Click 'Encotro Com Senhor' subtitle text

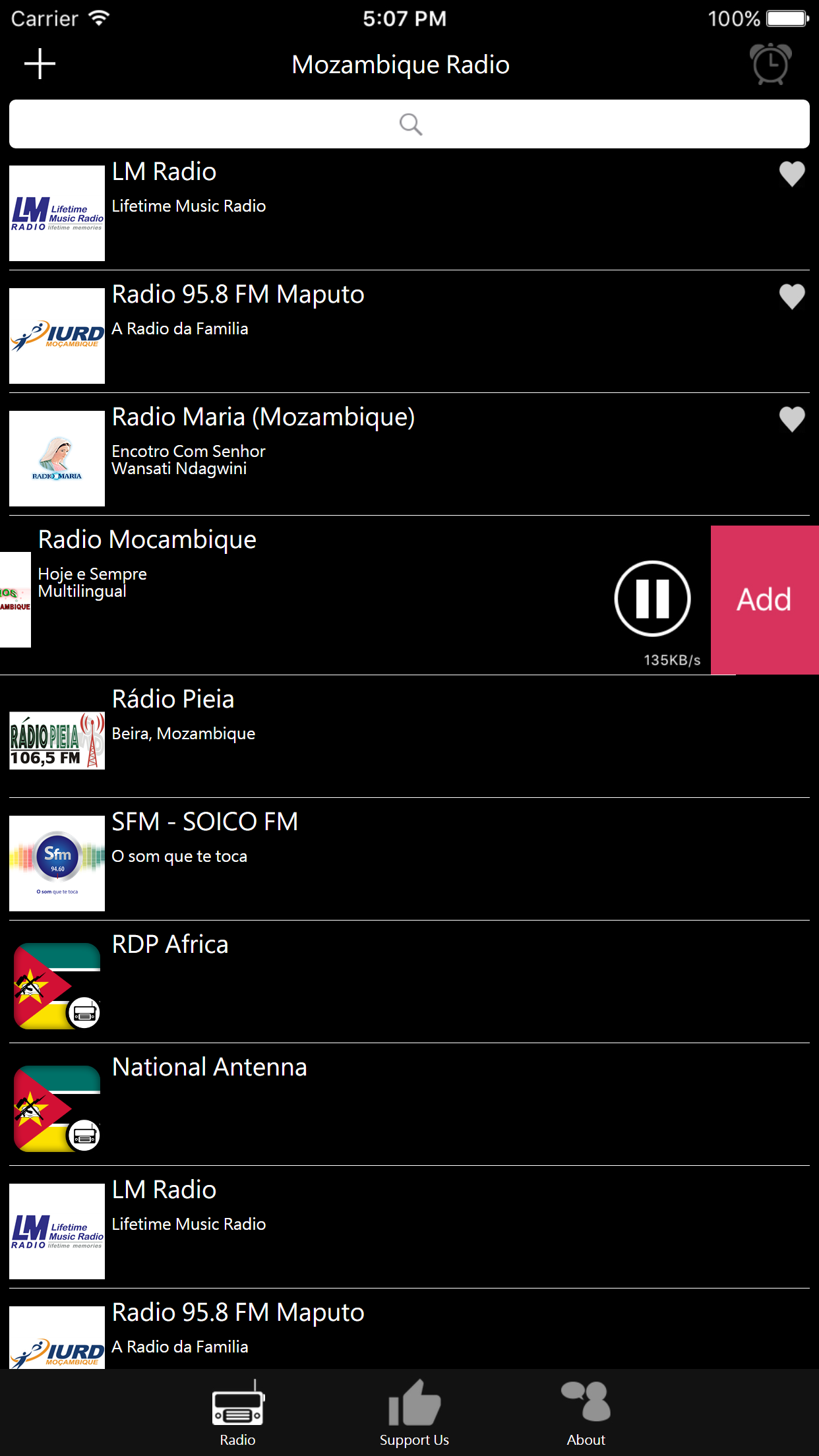click(189, 451)
